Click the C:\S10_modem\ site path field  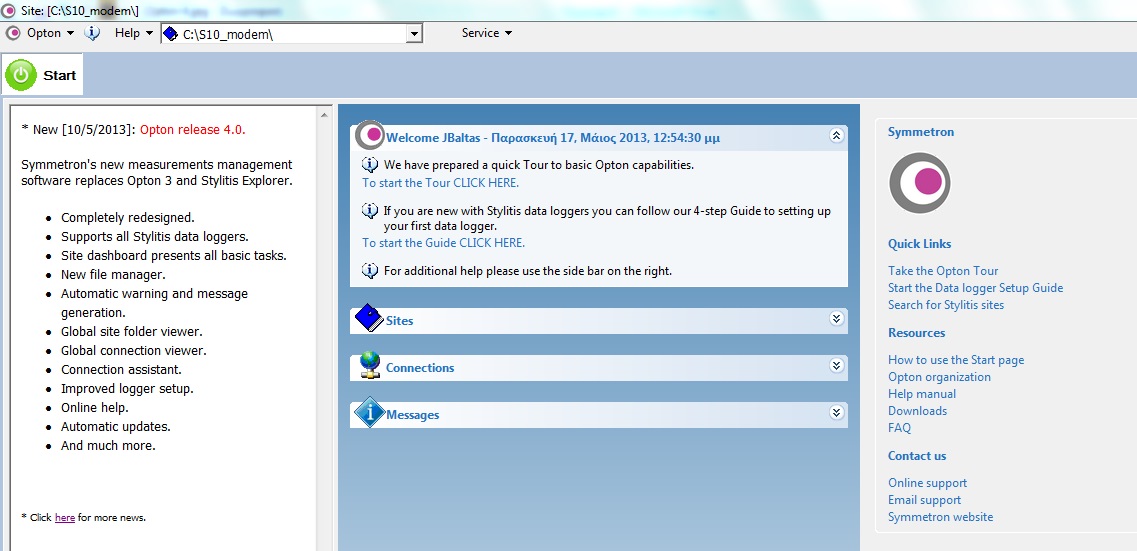click(x=292, y=33)
